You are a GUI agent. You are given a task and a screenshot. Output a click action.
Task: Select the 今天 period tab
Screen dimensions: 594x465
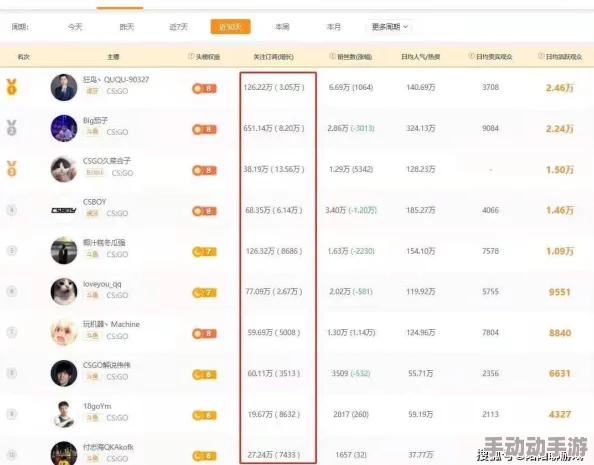(x=75, y=27)
